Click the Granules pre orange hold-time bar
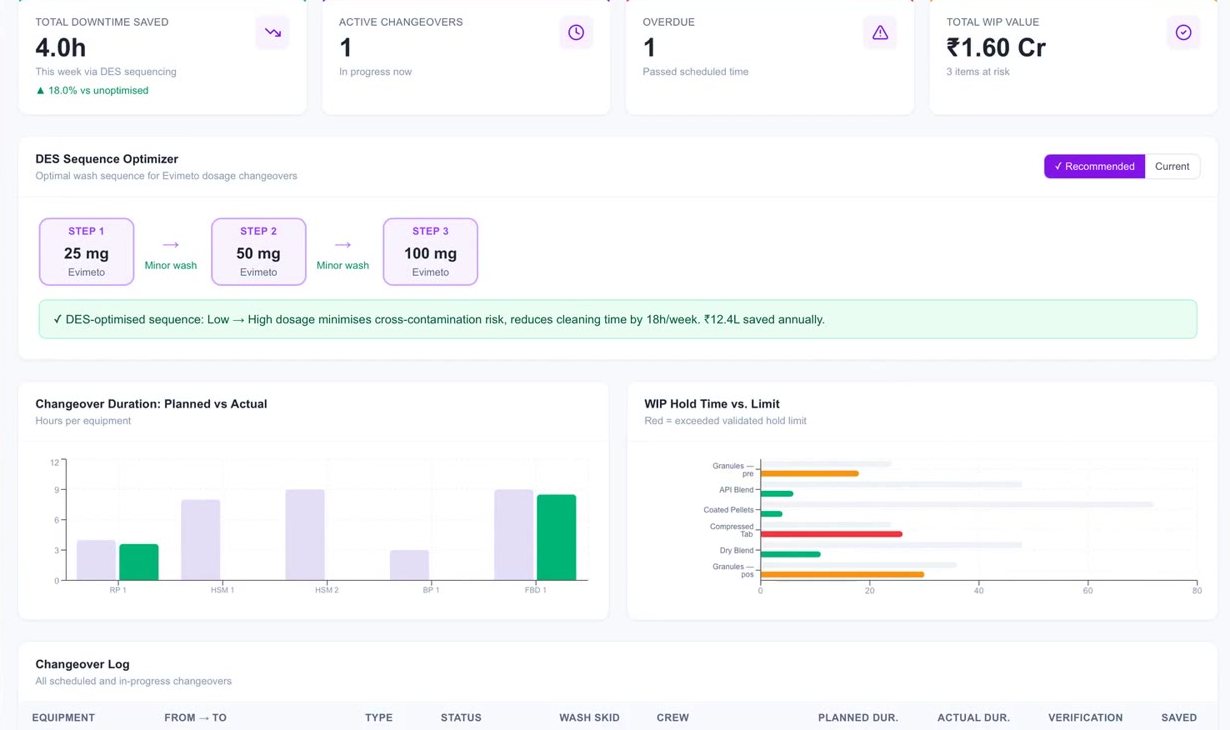The width and height of the screenshot is (1230, 730). tap(809, 473)
